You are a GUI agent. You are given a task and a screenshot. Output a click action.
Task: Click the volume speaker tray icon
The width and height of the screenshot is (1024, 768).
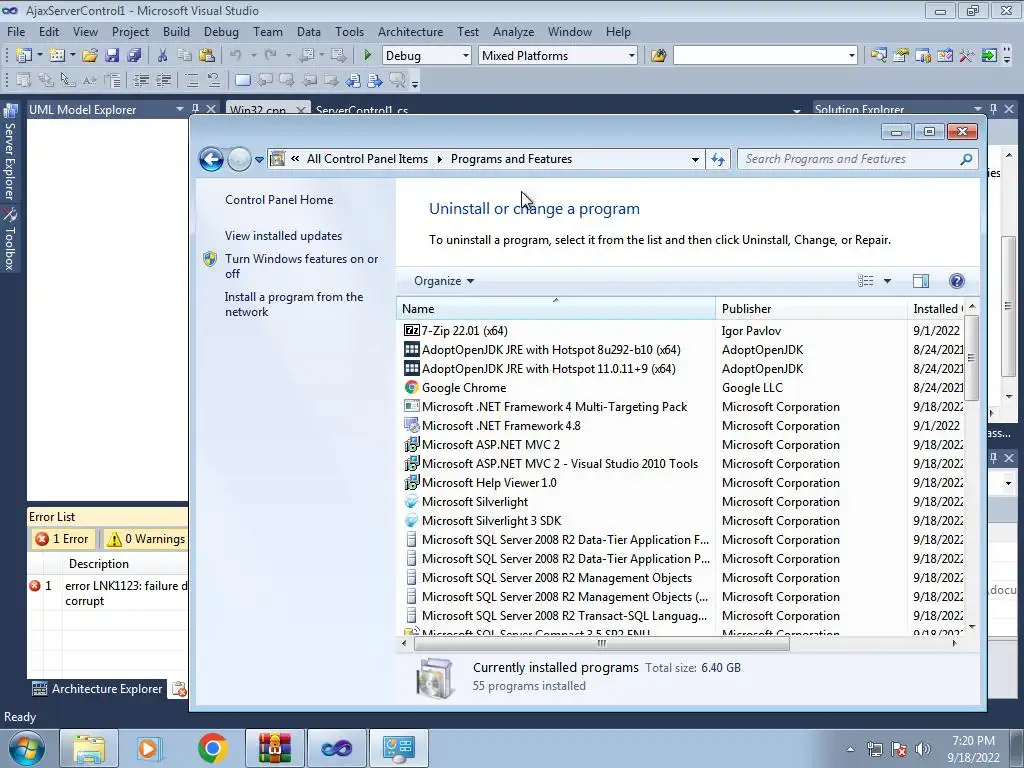[923, 749]
